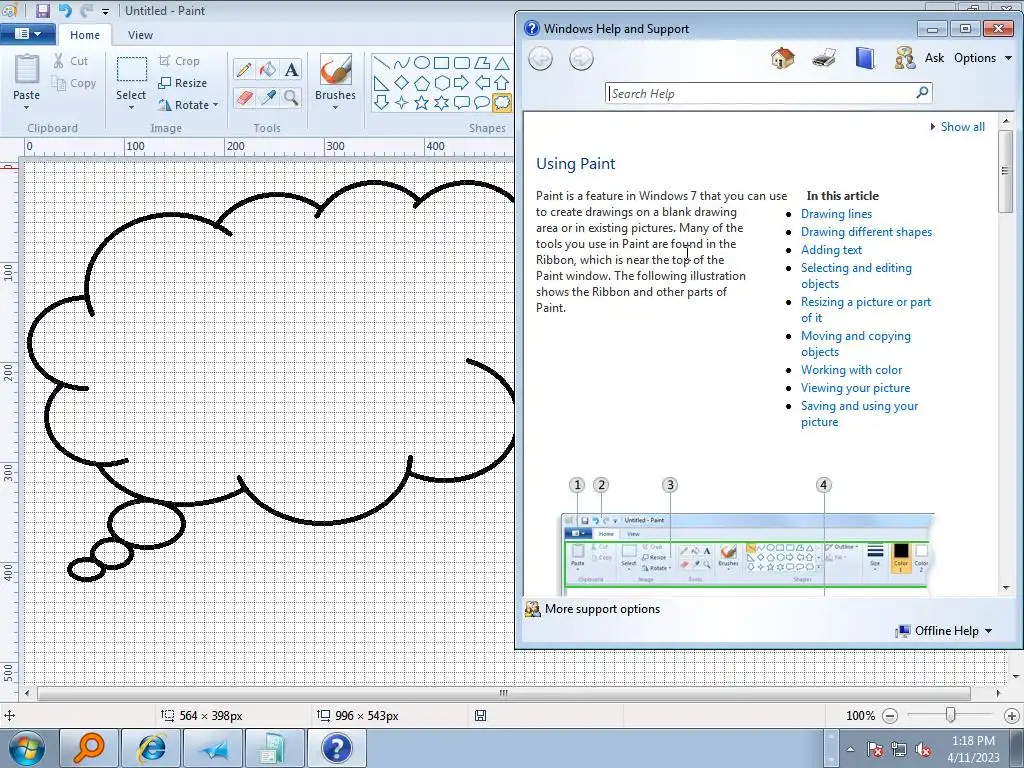Click Ask in the Help toolbar

(x=934, y=58)
